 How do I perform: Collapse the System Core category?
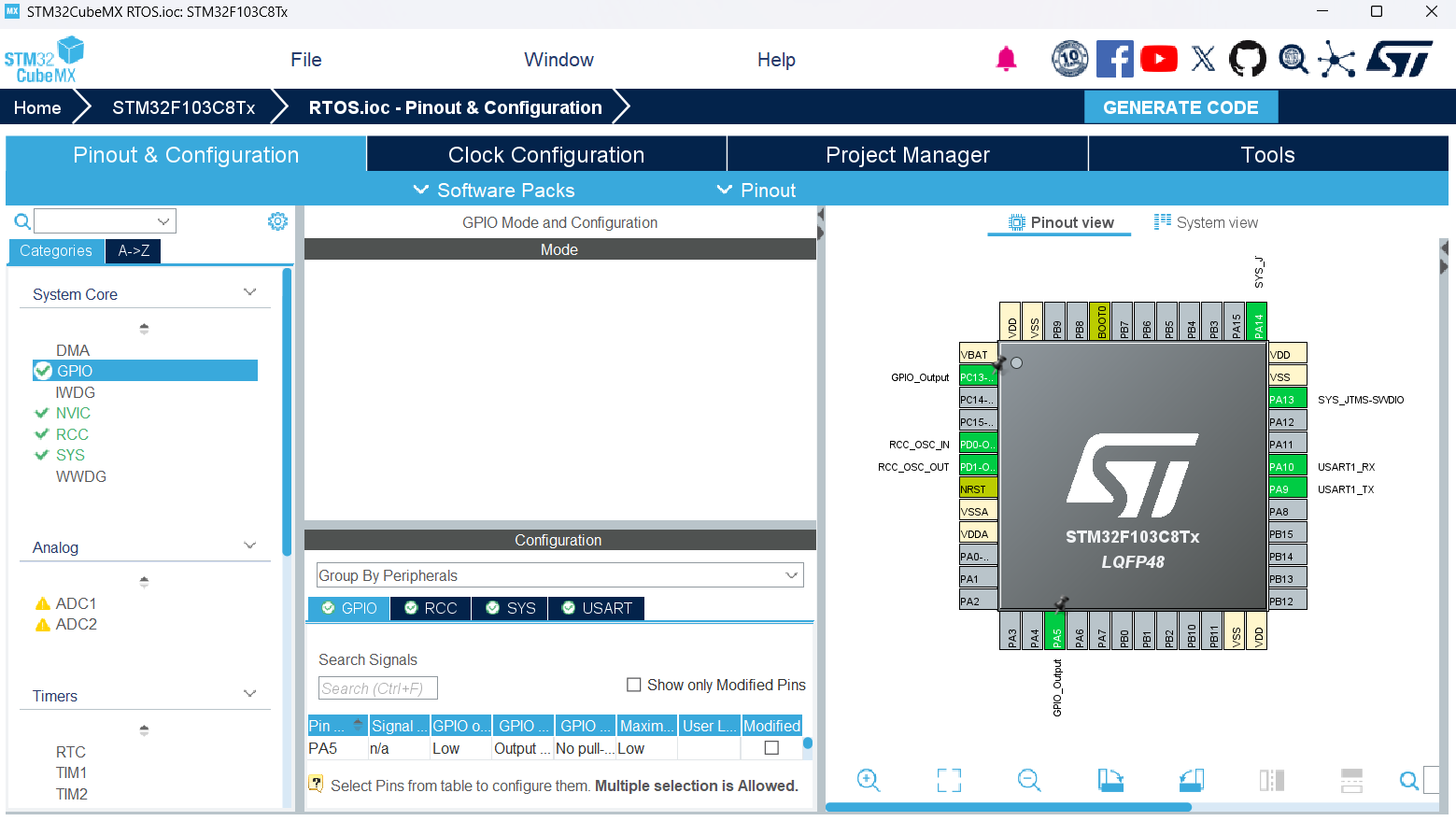pyautogui.click(x=249, y=292)
